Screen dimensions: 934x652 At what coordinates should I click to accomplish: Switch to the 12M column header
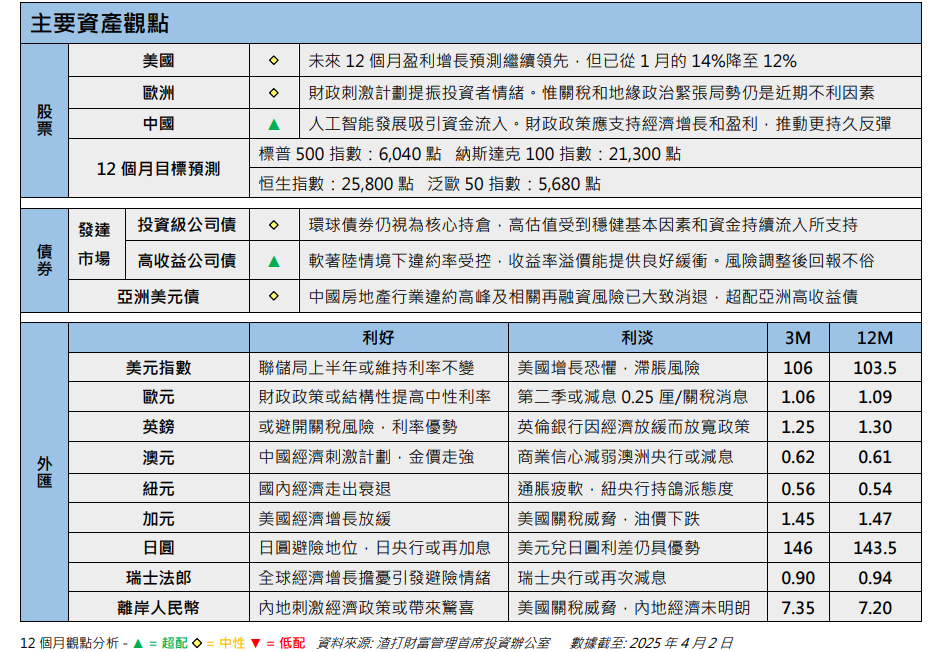[x=875, y=337]
